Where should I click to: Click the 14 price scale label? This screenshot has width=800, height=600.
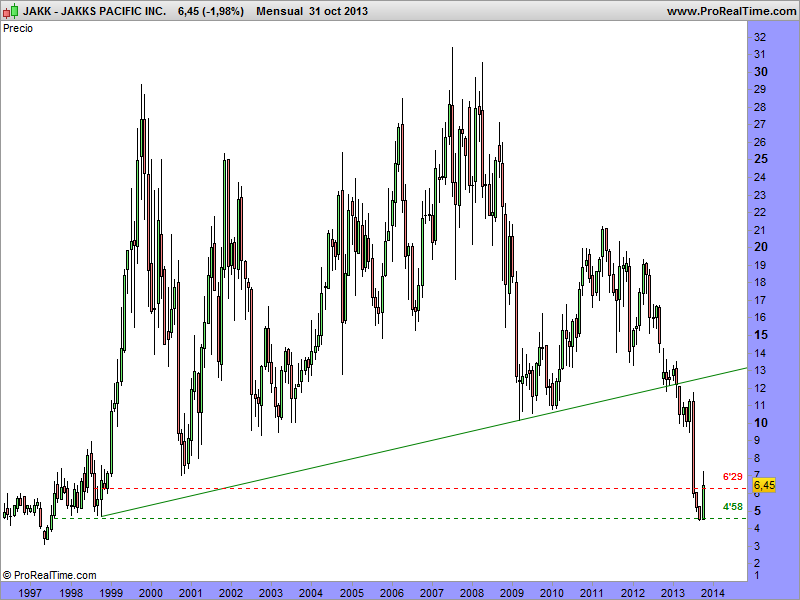(760, 353)
